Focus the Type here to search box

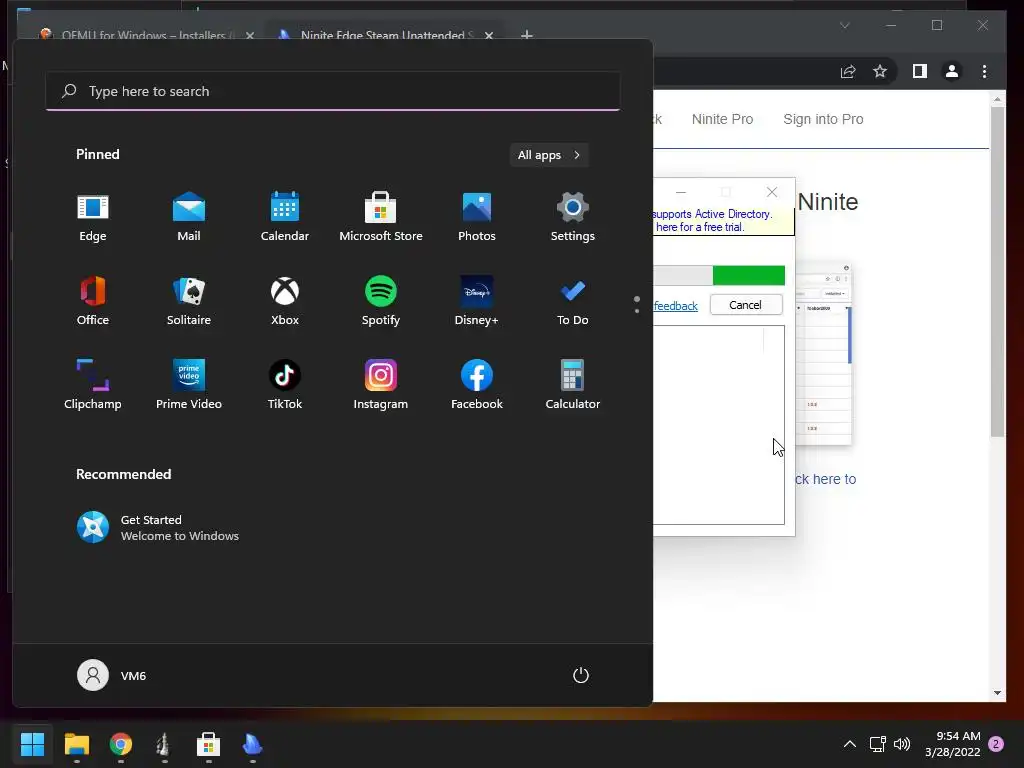pyautogui.click(x=333, y=91)
